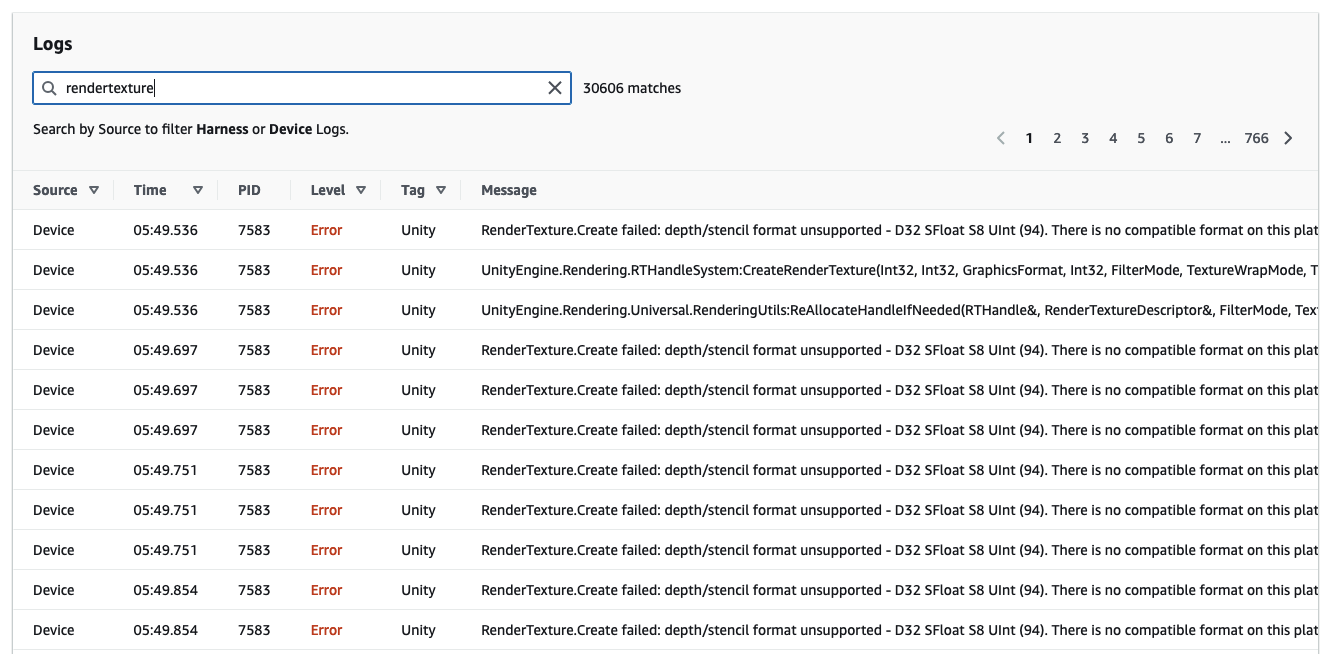Go to next page of logs
Image resolution: width=1325 pixels, height=654 pixels.
[x=1288, y=138]
